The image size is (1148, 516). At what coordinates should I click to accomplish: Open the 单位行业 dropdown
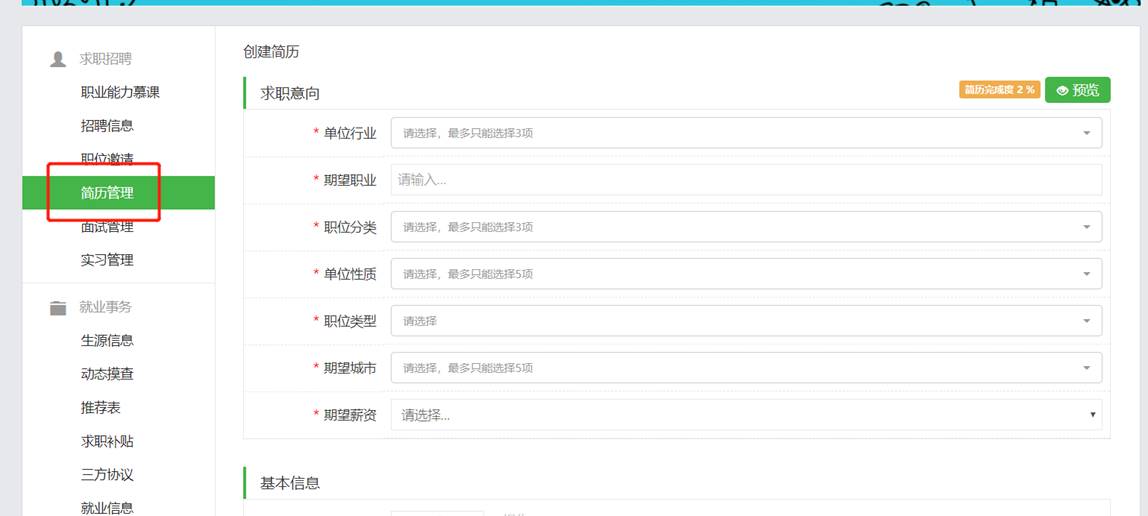click(x=746, y=133)
